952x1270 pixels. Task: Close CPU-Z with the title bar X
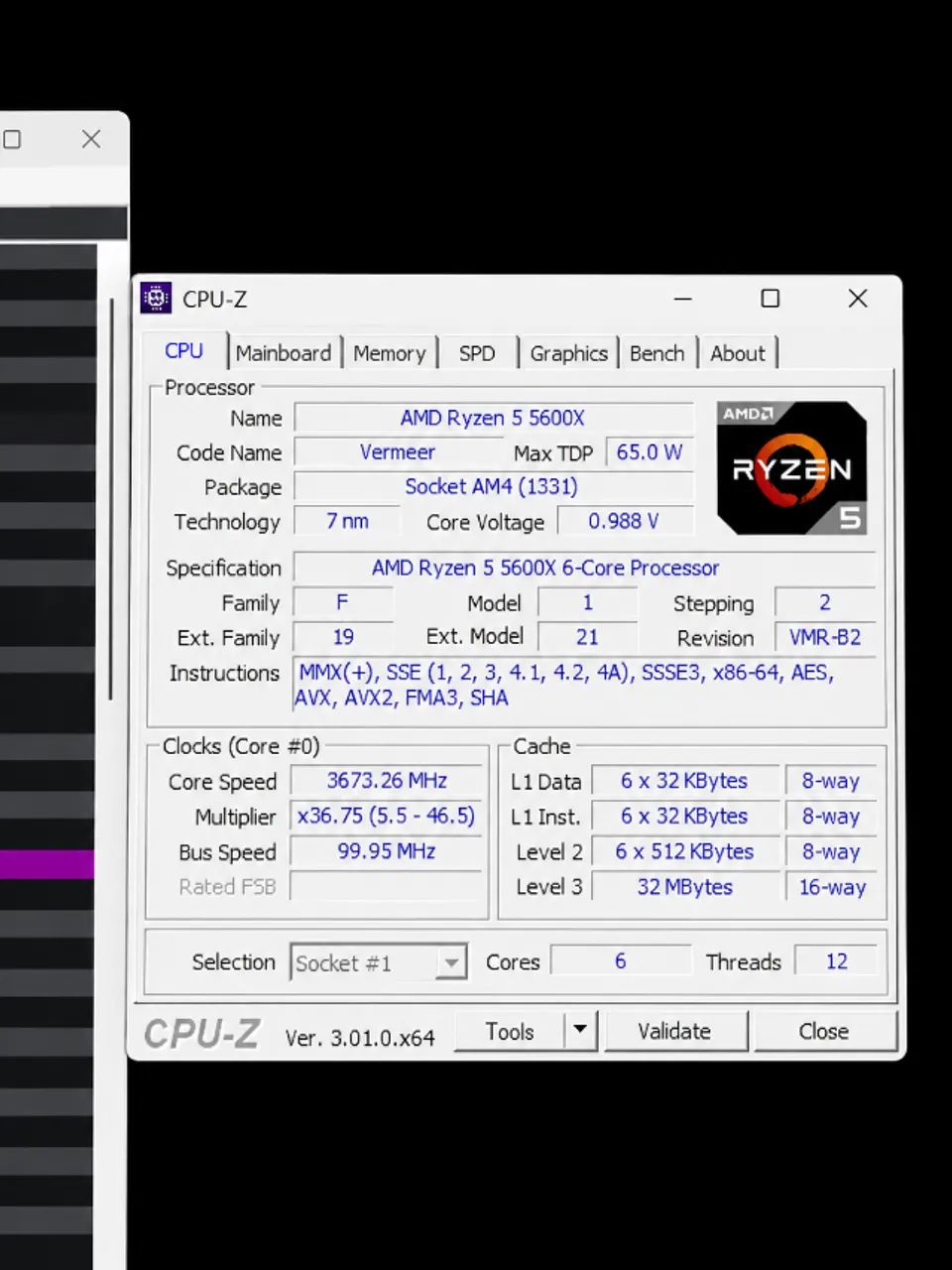(x=858, y=299)
